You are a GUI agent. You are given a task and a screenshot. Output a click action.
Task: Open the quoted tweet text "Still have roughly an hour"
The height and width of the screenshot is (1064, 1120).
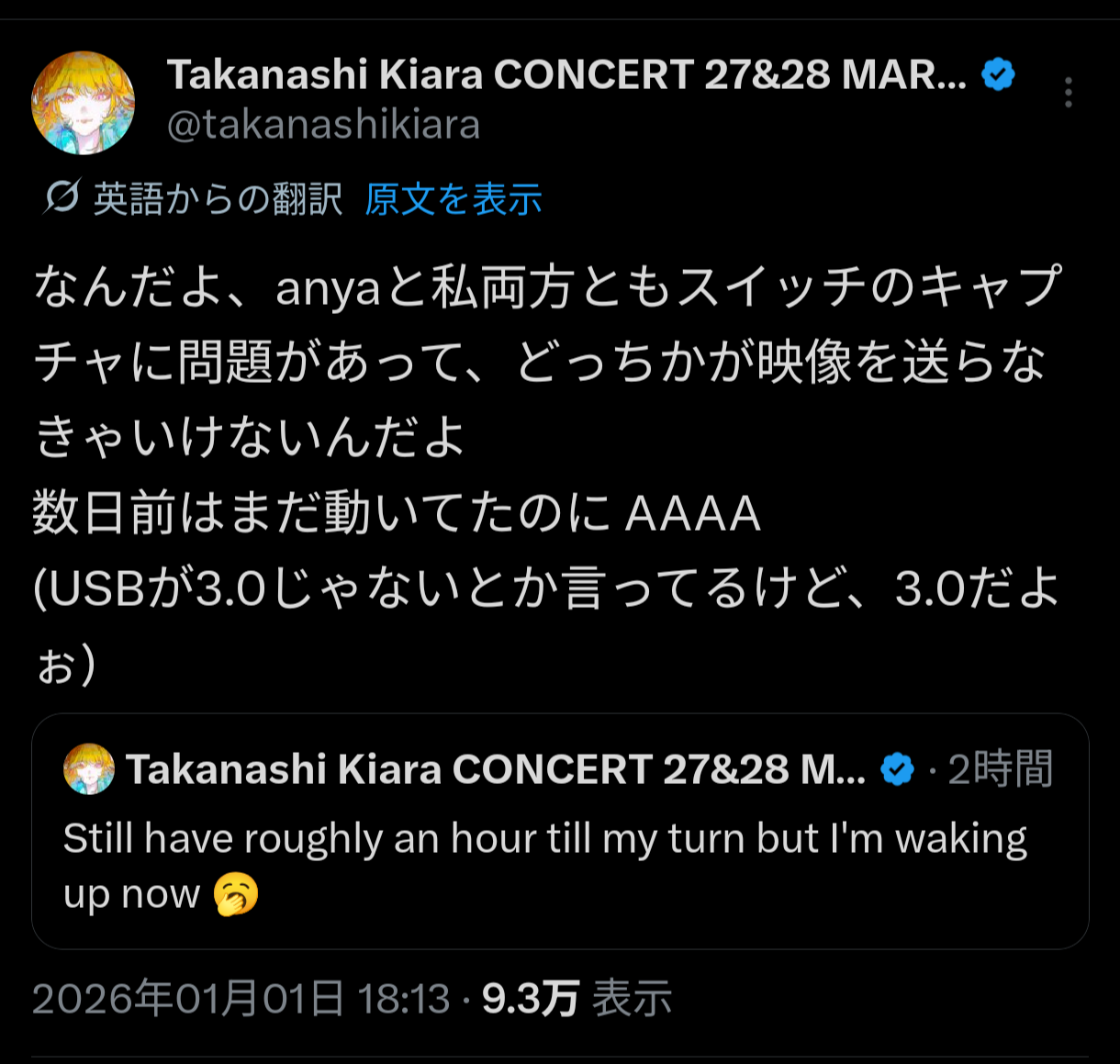tap(544, 839)
